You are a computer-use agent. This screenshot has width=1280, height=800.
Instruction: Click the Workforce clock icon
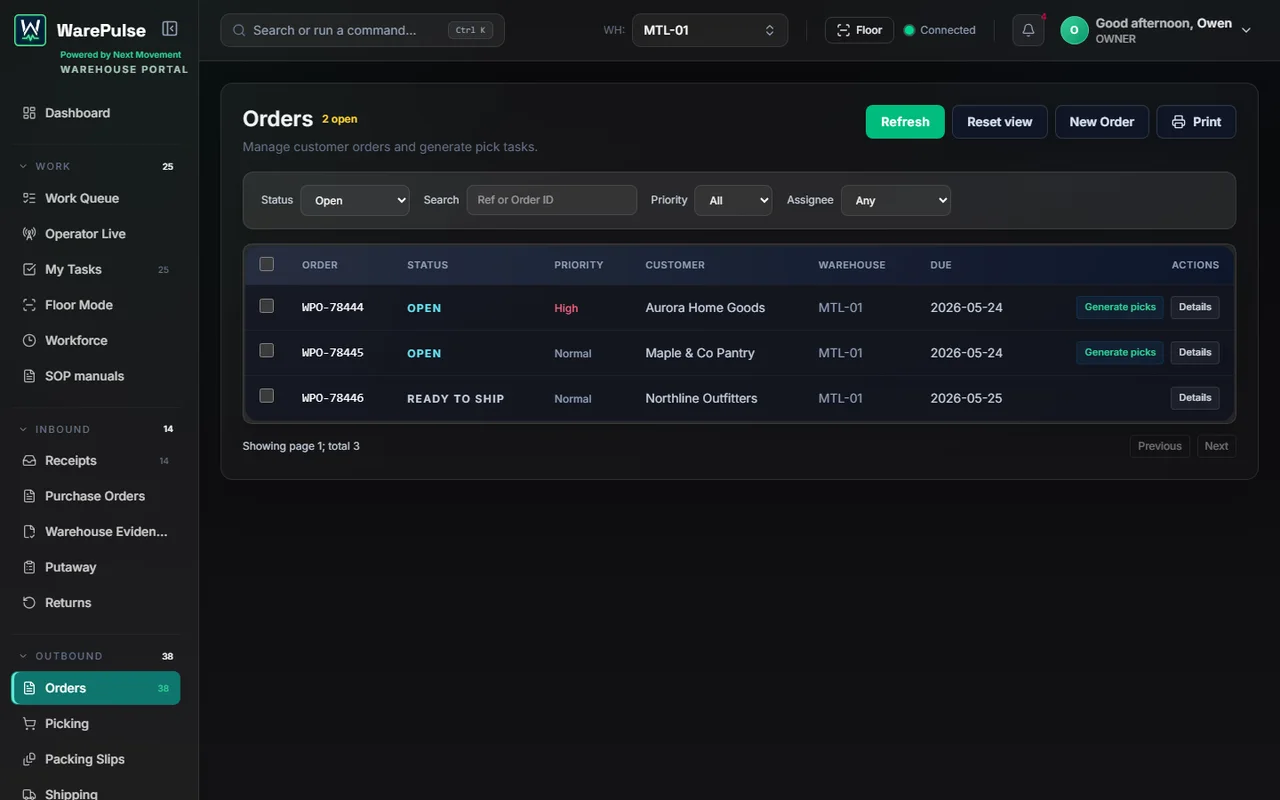point(29,340)
